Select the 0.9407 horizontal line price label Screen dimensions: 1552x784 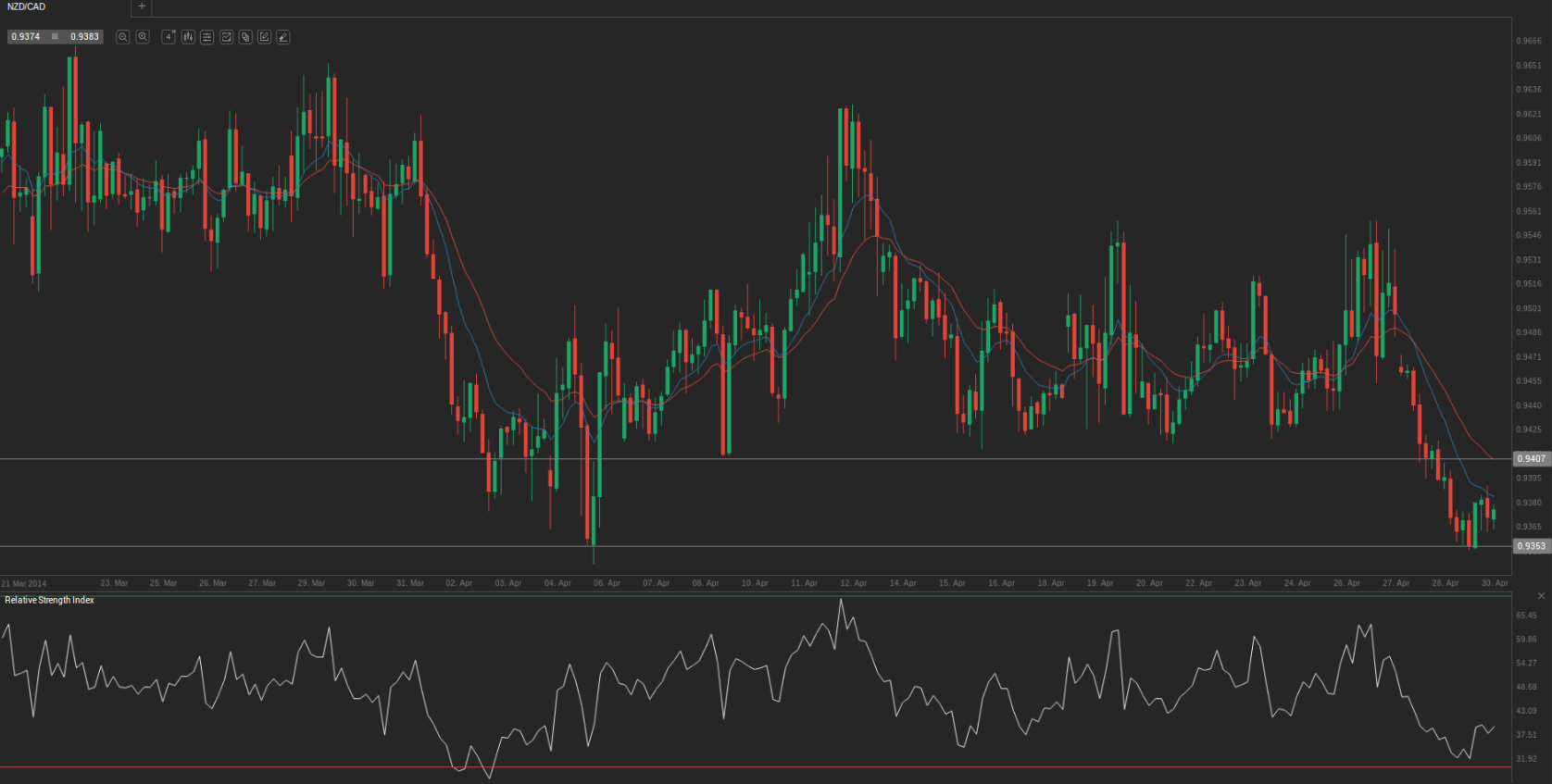pyautogui.click(x=1531, y=459)
